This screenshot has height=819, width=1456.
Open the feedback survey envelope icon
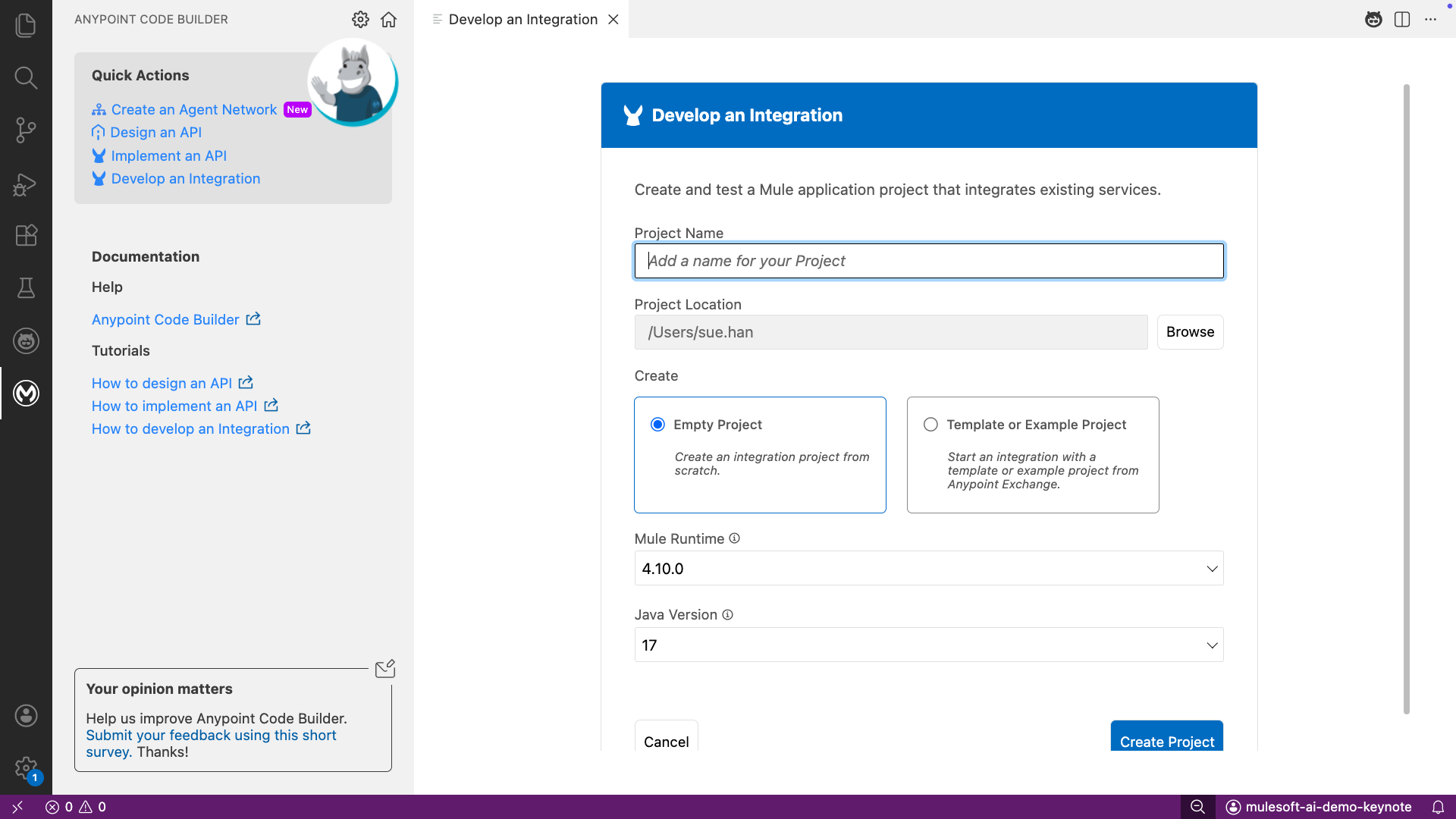point(385,669)
